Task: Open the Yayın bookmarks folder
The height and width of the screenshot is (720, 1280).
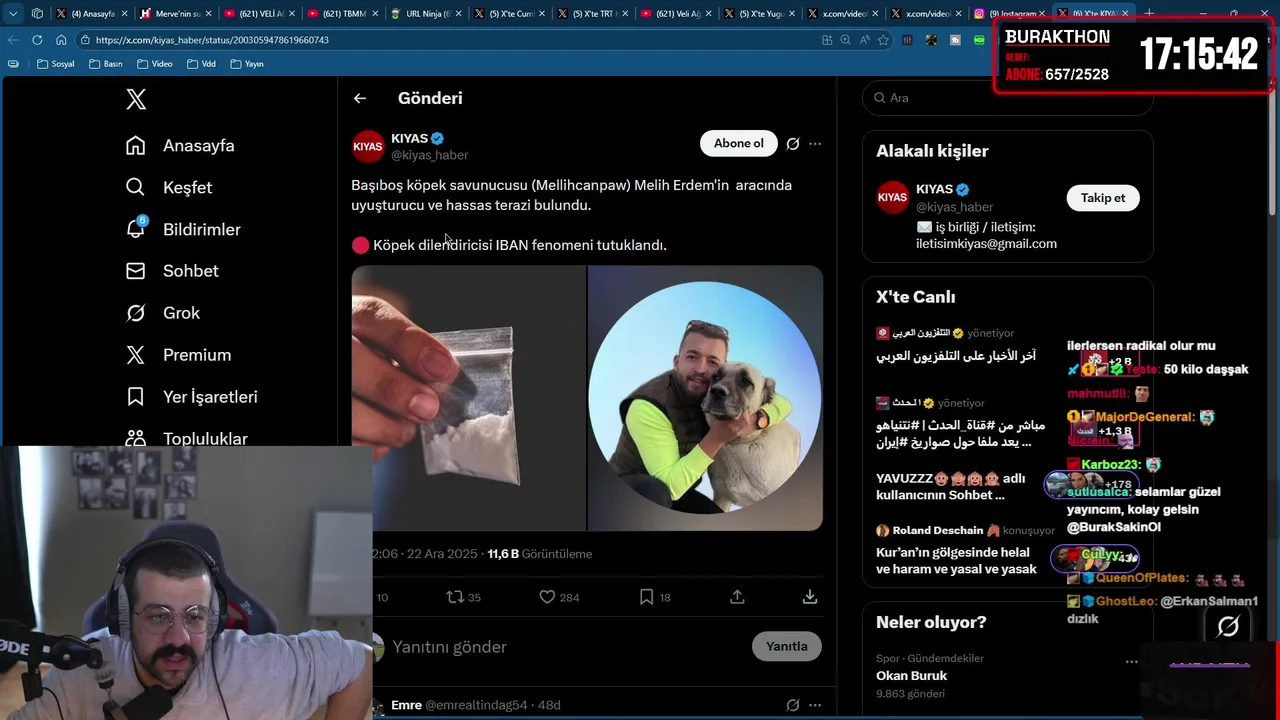Action: [x=247, y=64]
